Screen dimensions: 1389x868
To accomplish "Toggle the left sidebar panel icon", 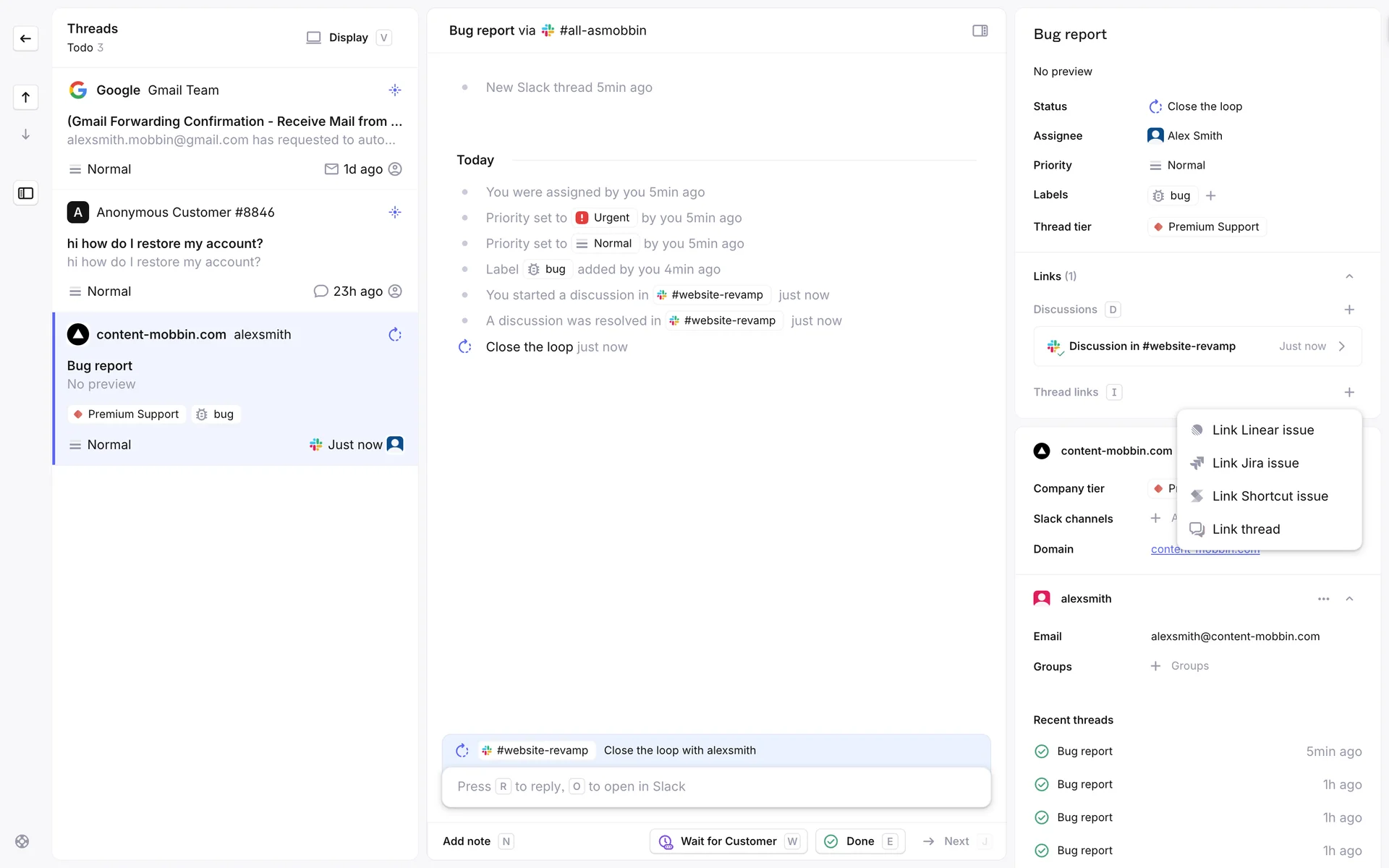I will click(26, 193).
